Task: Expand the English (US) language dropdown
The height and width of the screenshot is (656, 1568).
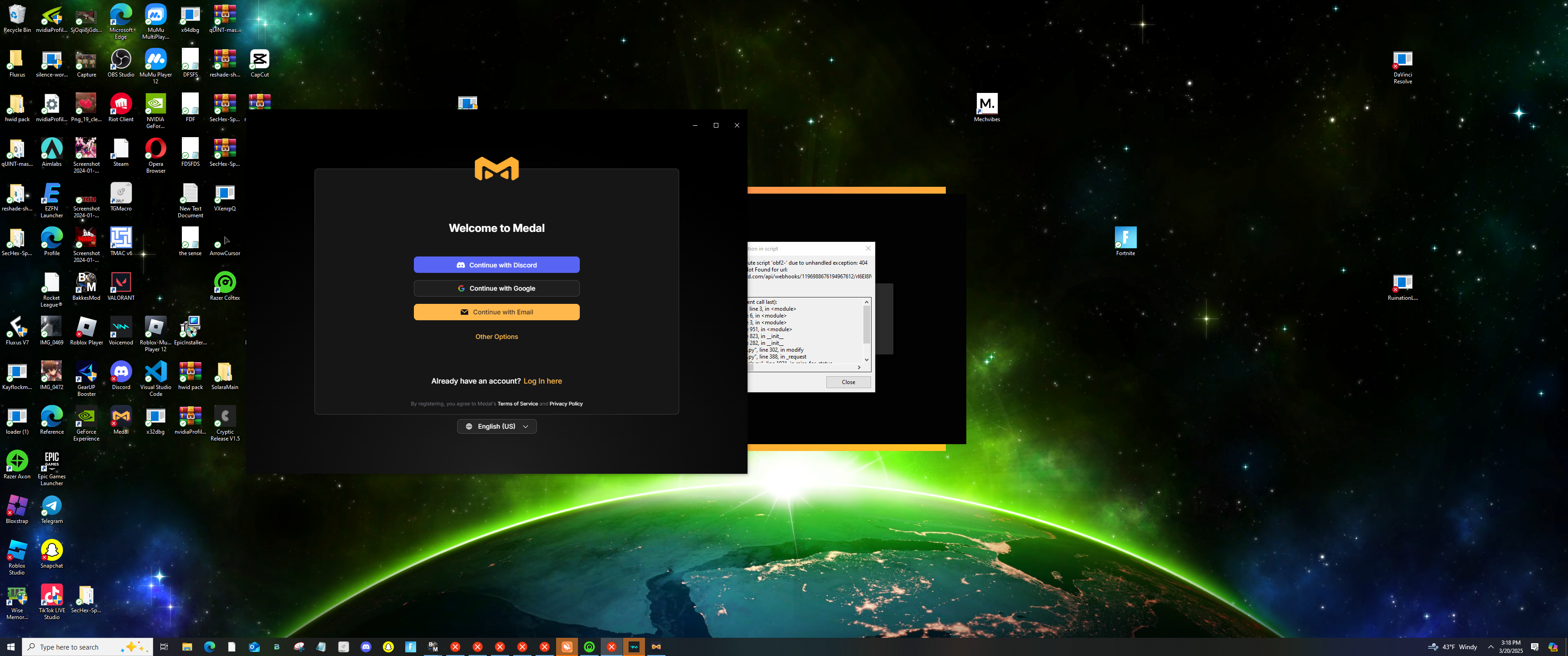Action: 496,426
